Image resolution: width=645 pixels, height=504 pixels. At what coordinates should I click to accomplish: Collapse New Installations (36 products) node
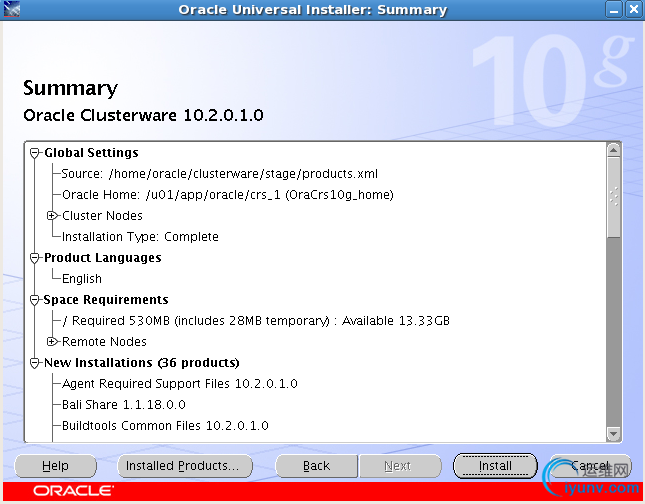coord(35,363)
